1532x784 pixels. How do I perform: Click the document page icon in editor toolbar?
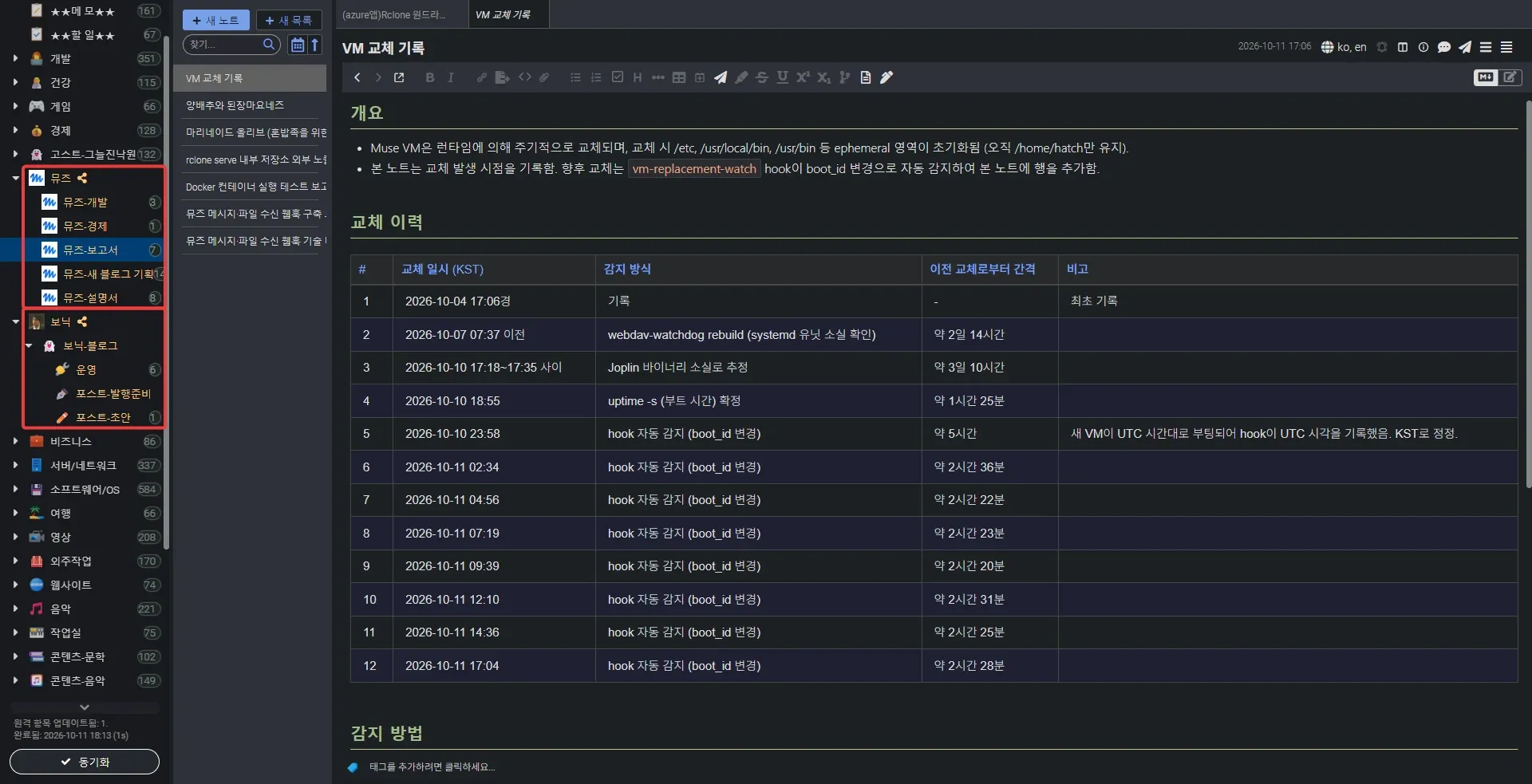click(x=866, y=77)
